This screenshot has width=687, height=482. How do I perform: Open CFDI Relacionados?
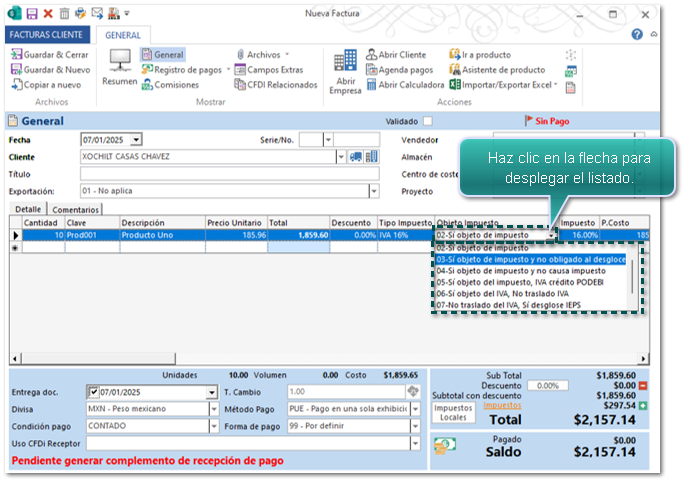[275, 85]
